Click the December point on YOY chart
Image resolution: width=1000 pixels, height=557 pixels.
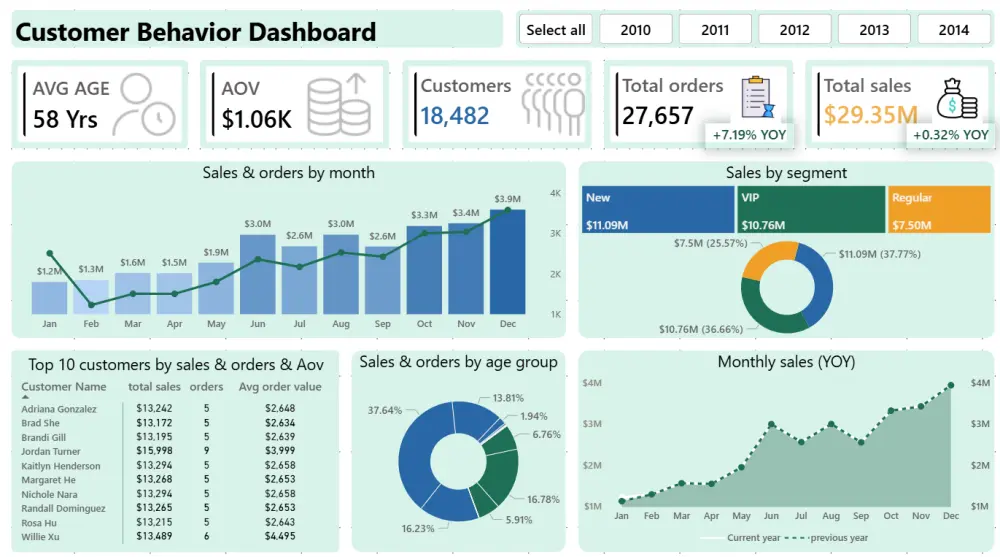tap(951, 385)
